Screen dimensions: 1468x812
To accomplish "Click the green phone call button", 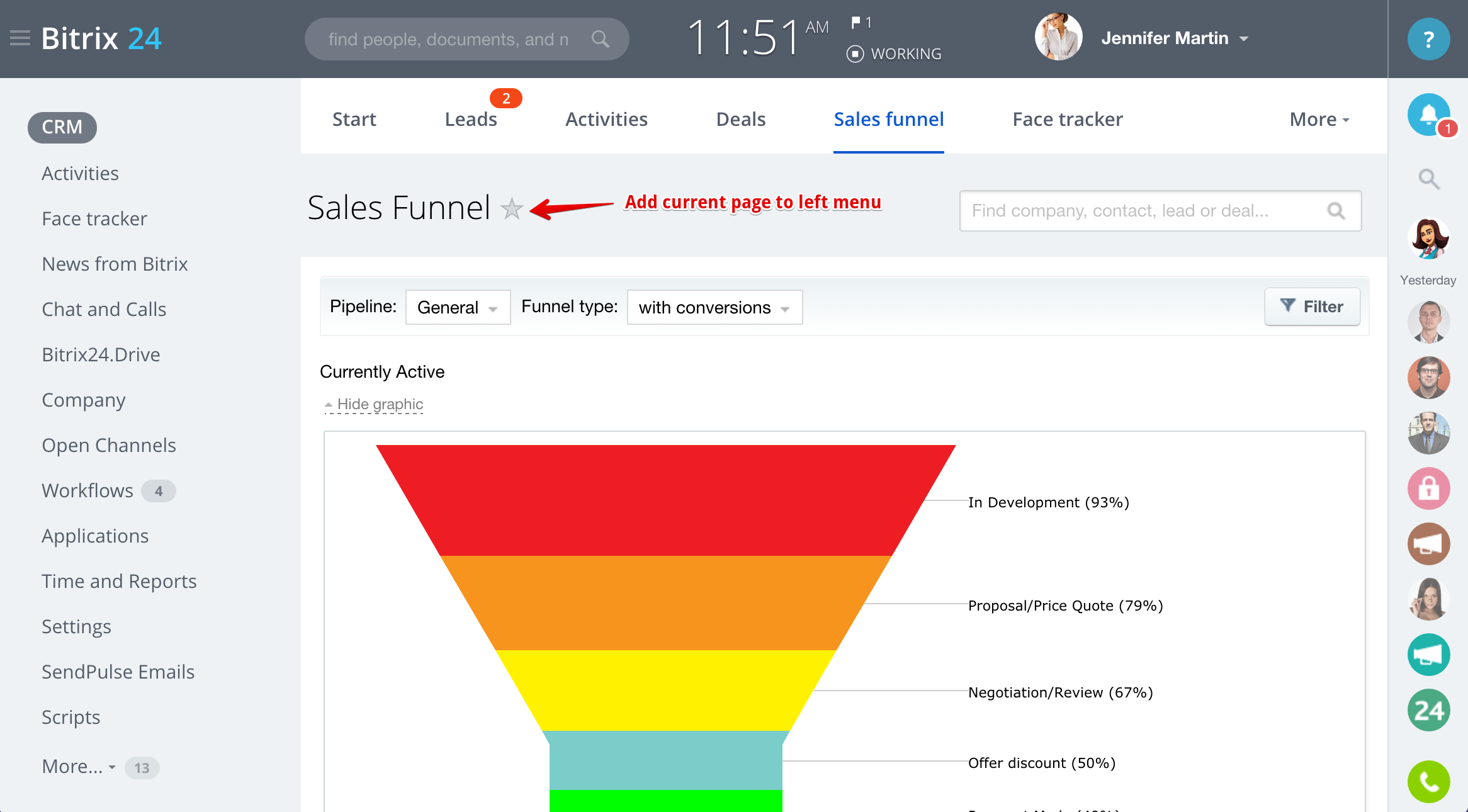I will pos(1428,782).
